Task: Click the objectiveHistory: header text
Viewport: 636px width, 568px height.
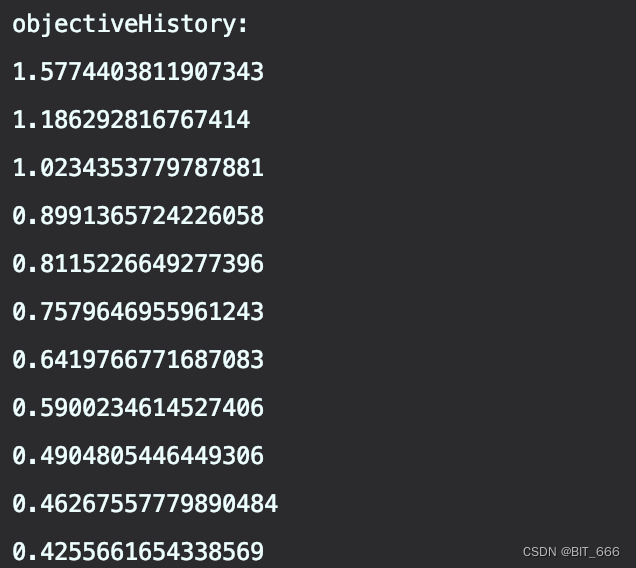Action: tap(130, 24)
